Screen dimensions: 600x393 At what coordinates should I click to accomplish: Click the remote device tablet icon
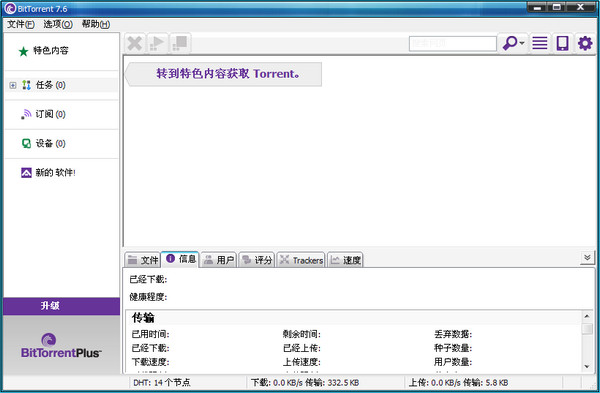(562, 43)
